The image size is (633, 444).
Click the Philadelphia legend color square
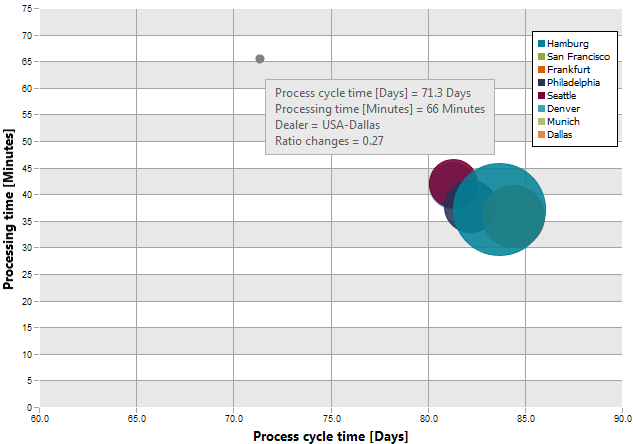click(x=541, y=82)
